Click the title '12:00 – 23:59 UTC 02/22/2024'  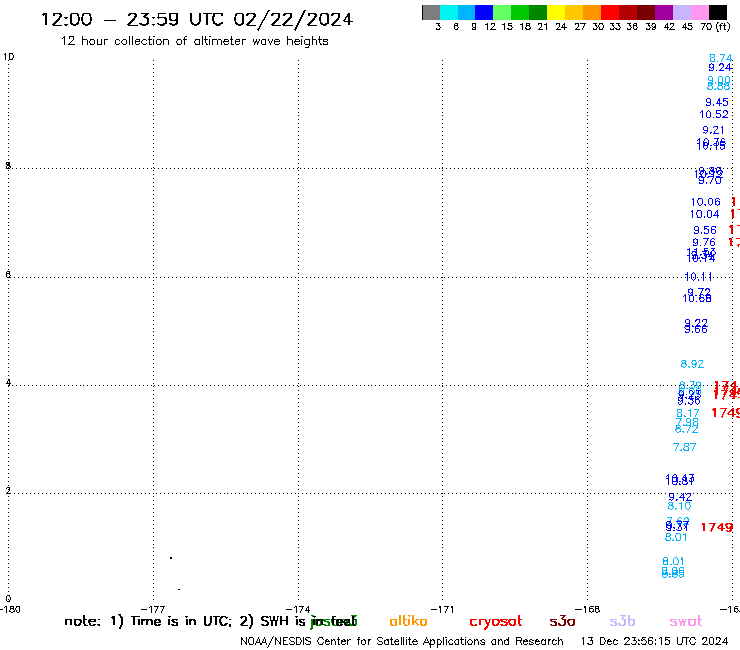point(197,20)
